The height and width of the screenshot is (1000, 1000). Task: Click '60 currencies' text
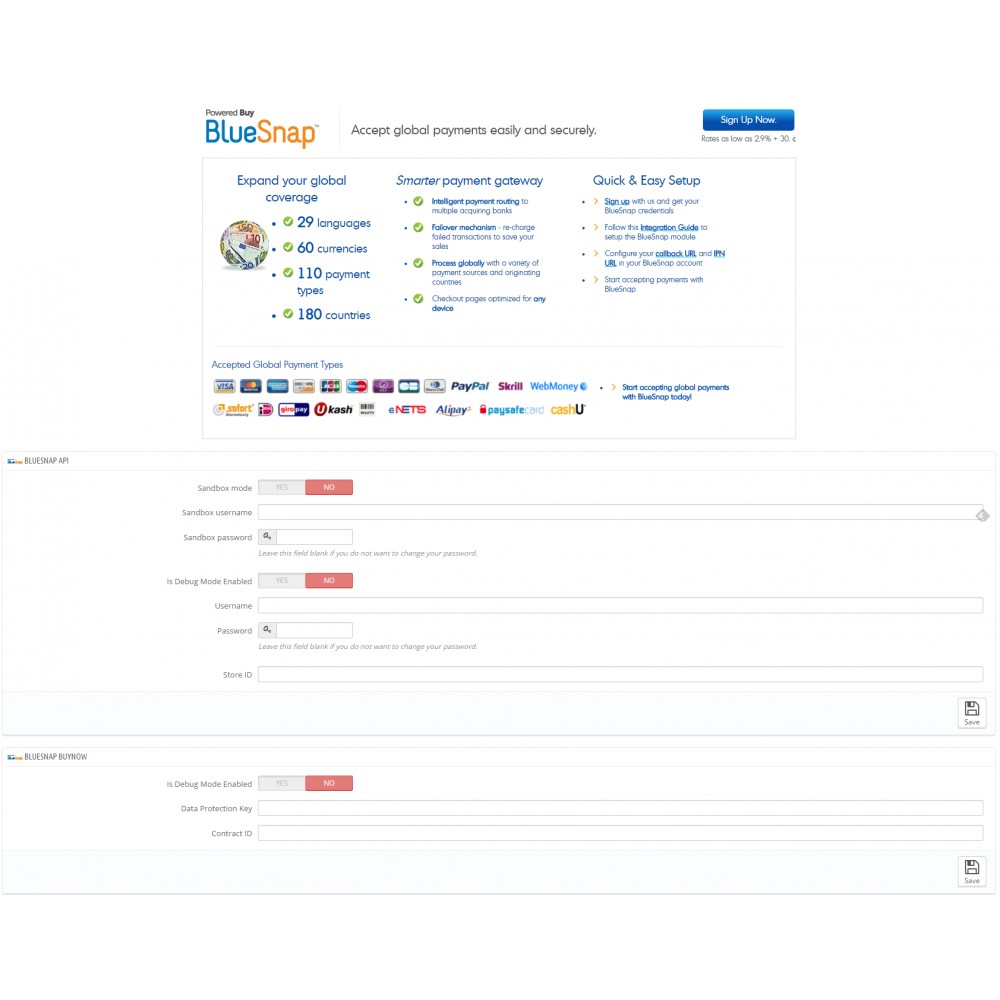[332, 248]
